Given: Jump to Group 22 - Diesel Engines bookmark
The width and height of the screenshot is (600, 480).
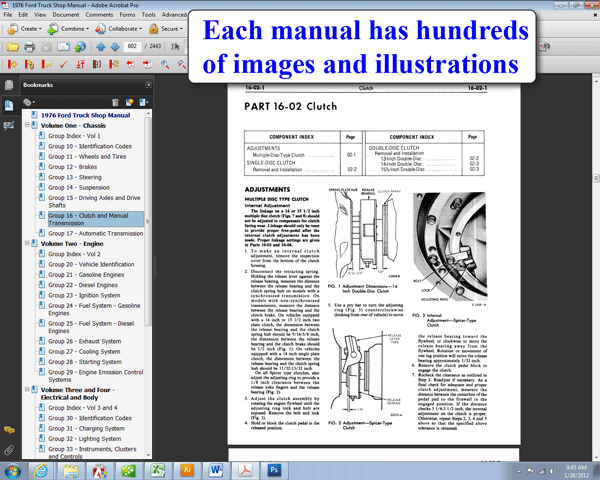Looking at the screenshot, I should [83, 285].
